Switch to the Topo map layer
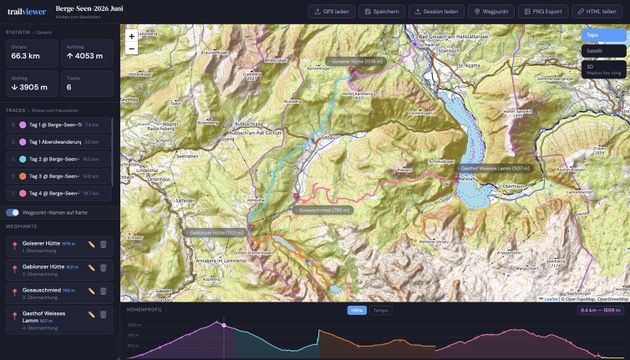 pos(603,35)
